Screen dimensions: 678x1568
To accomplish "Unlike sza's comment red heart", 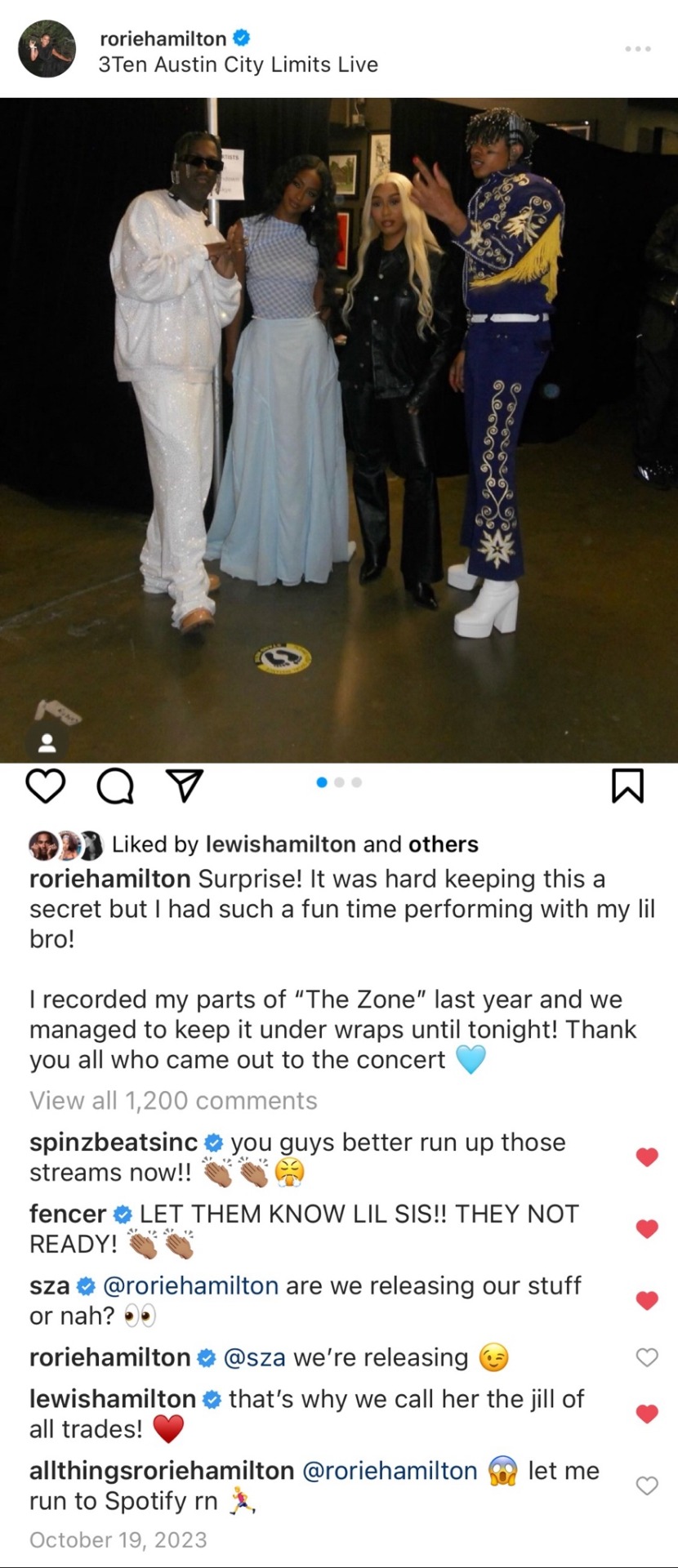I will click(647, 1300).
